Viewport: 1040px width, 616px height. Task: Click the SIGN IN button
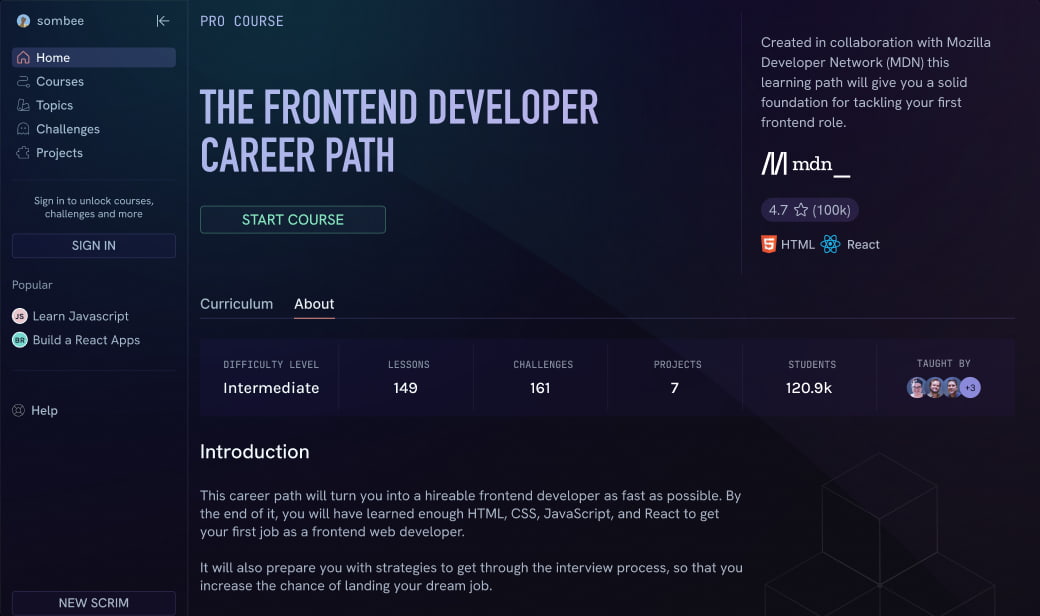click(x=94, y=245)
